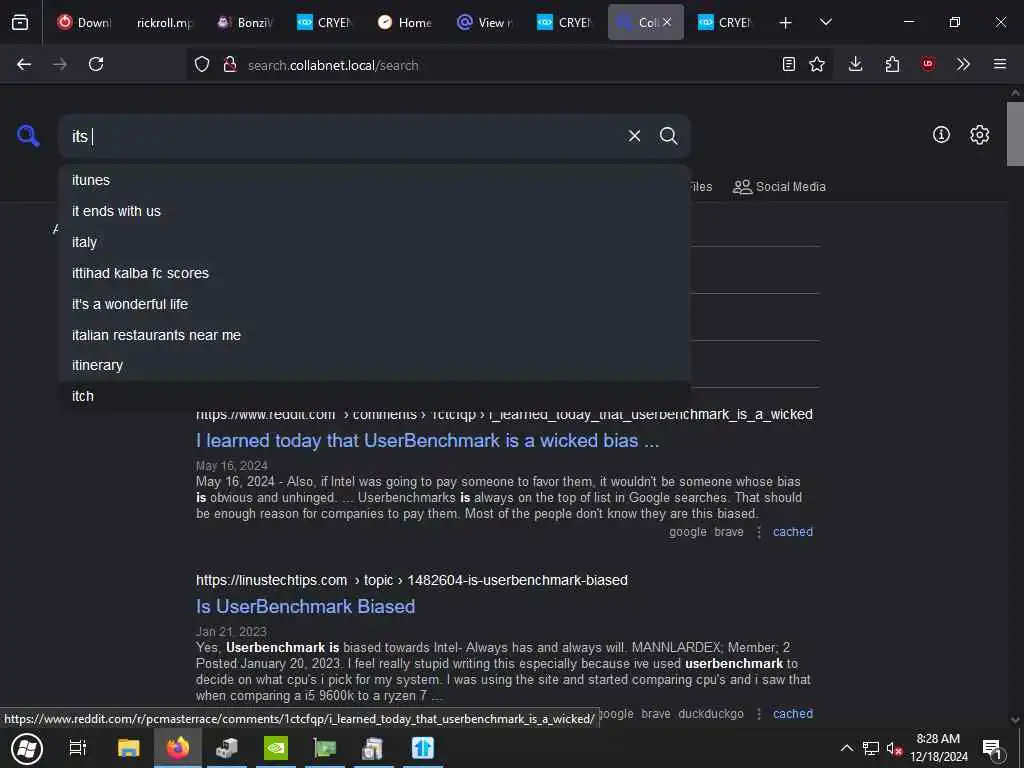
Task: Choose italy suggestion
Action: (x=374, y=242)
